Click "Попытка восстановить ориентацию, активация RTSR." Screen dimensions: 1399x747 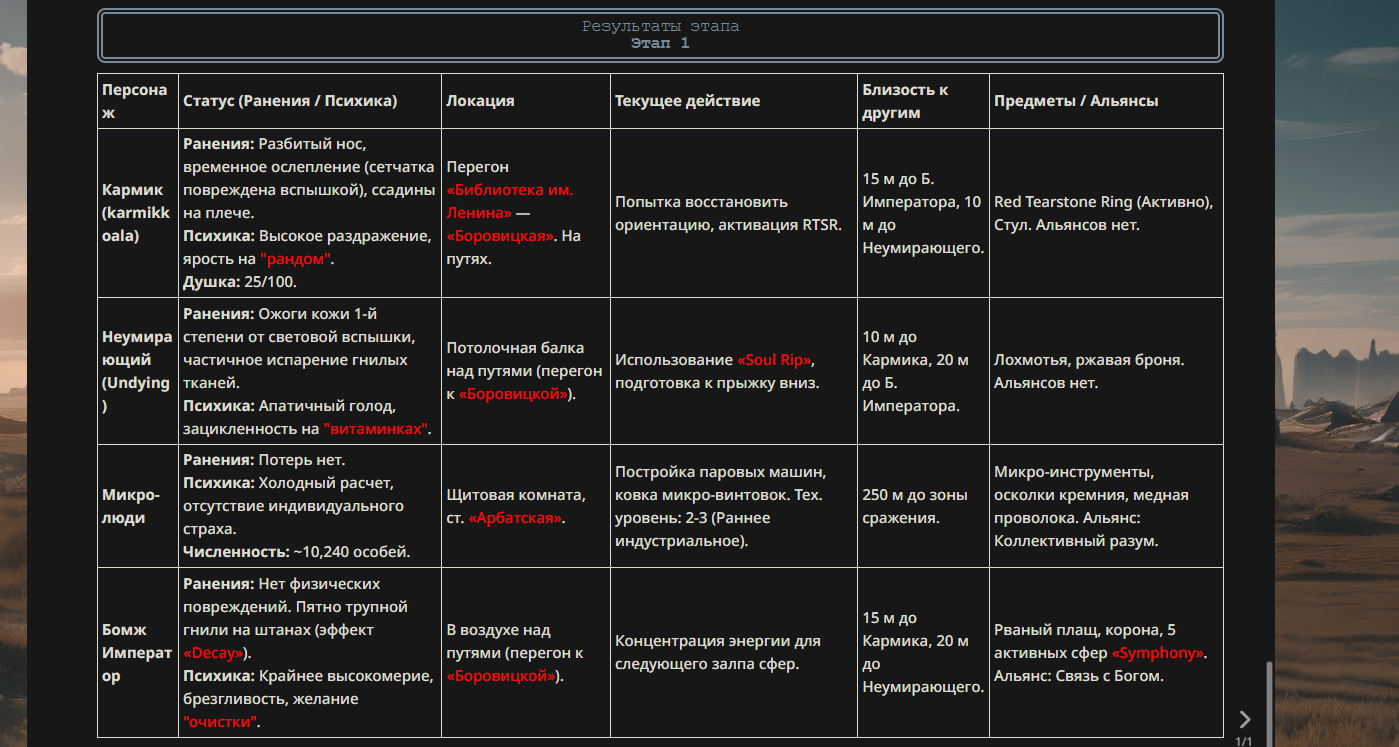728,213
